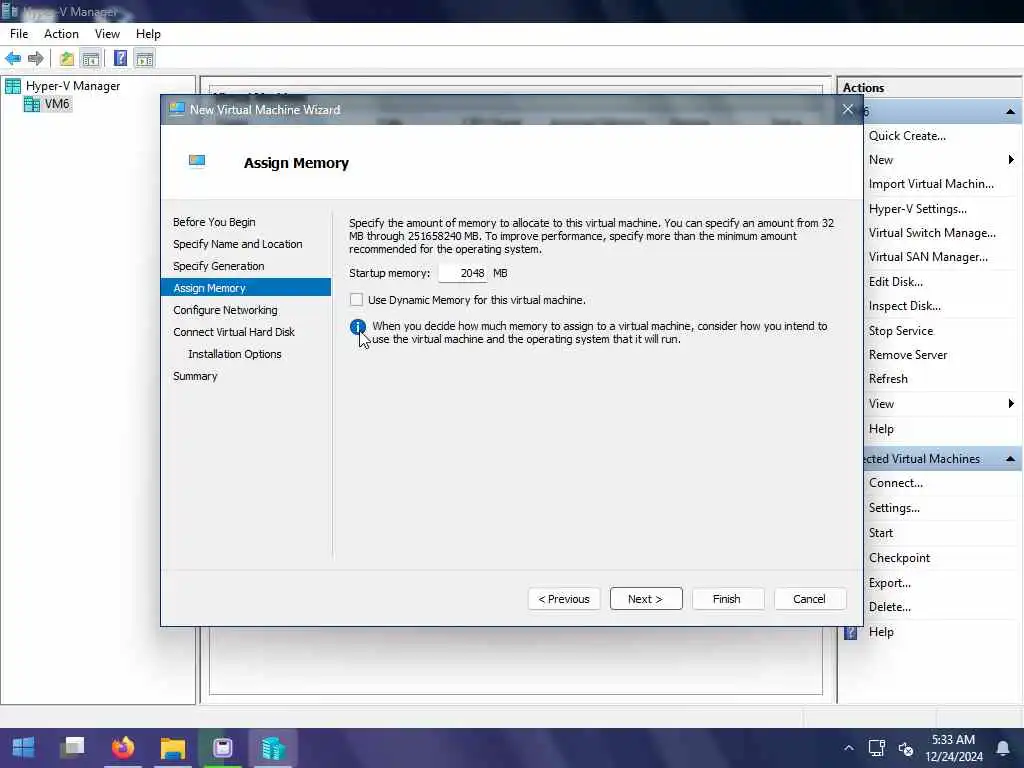Click Inspect Disk action
Image resolution: width=1024 pixels, height=768 pixels.
point(904,306)
